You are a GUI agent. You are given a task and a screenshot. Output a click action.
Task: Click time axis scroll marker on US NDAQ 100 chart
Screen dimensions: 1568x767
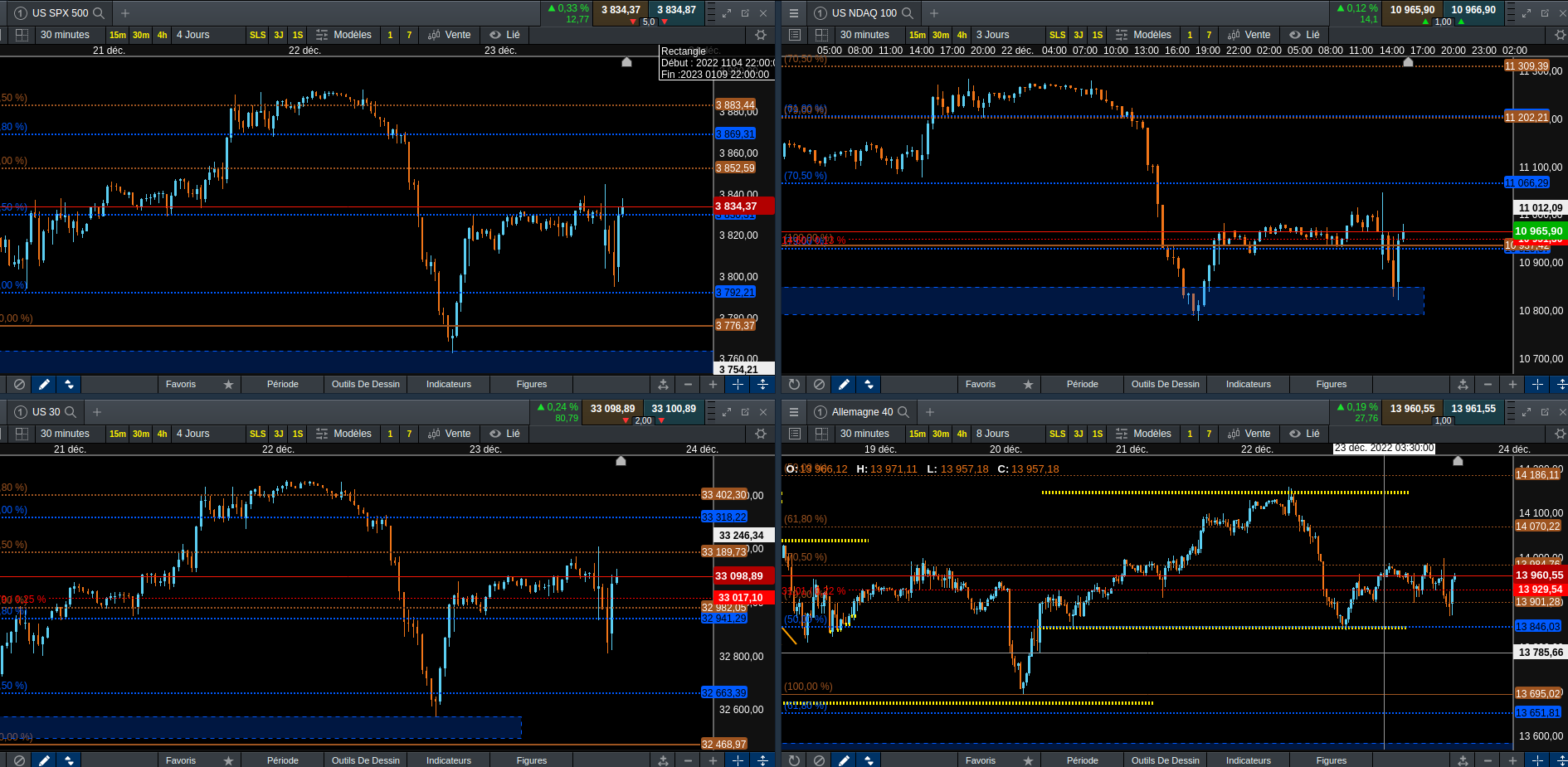(1408, 62)
